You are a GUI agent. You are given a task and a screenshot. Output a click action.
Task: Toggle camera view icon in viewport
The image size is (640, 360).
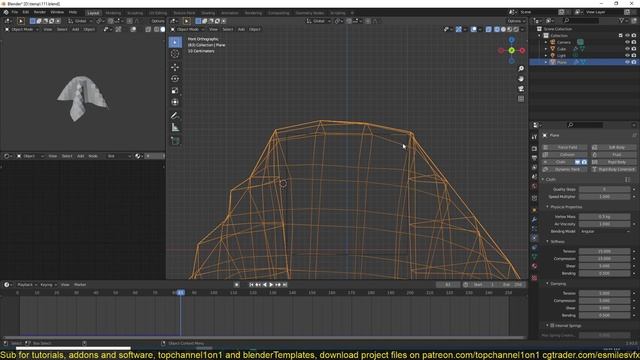(x=521, y=89)
